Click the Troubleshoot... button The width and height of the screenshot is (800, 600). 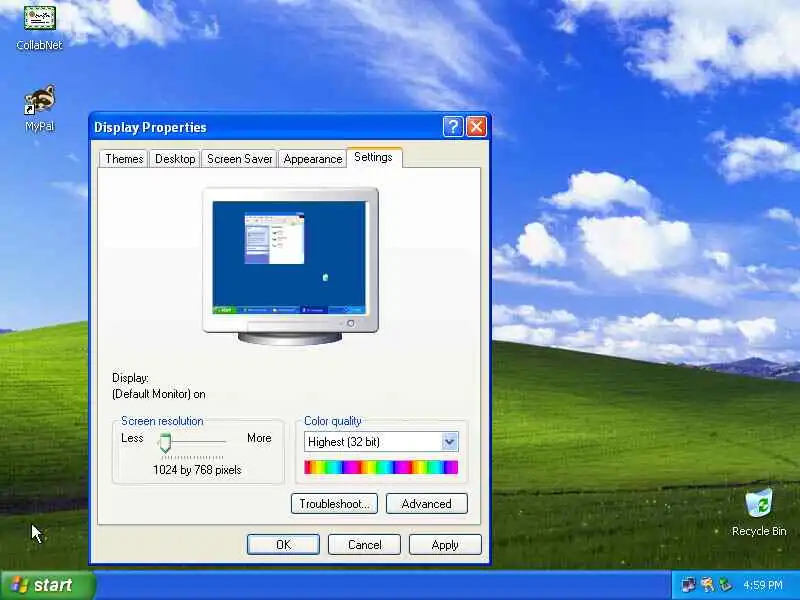[x=334, y=504]
